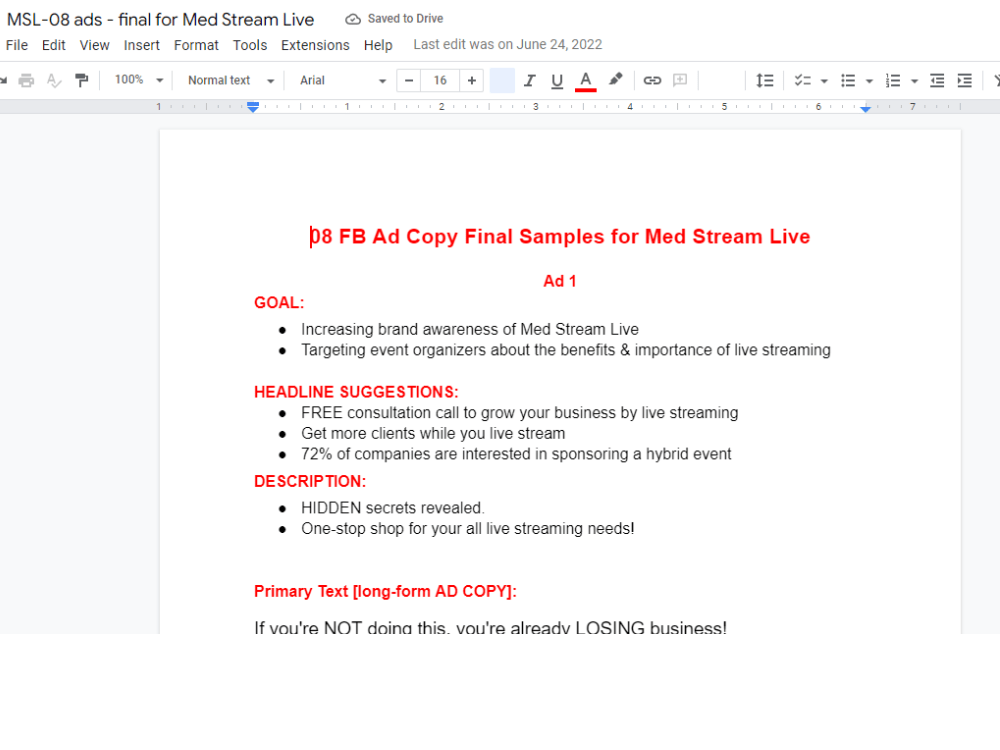Click bullet HIDDEN secrets revealed
The image size is (1000, 750).
(x=393, y=508)
